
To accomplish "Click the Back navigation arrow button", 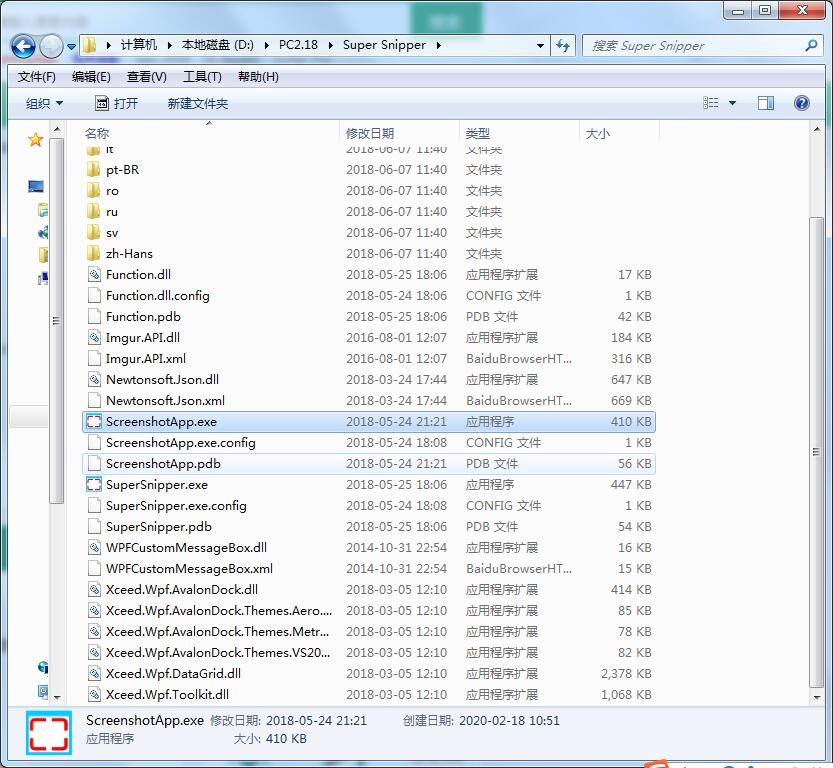I will tap(23, 46).
